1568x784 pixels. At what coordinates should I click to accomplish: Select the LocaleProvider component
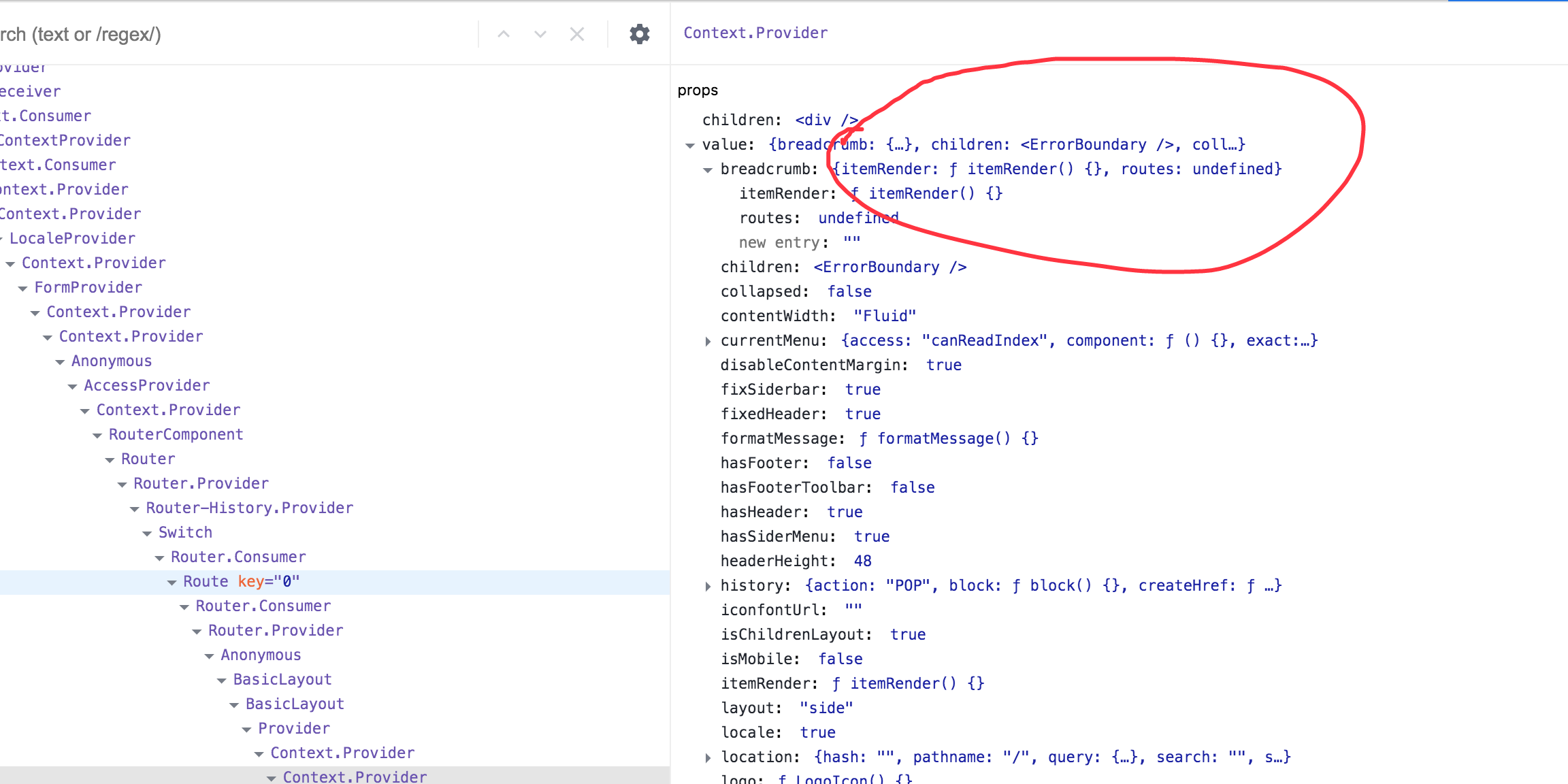pos(71,238)
